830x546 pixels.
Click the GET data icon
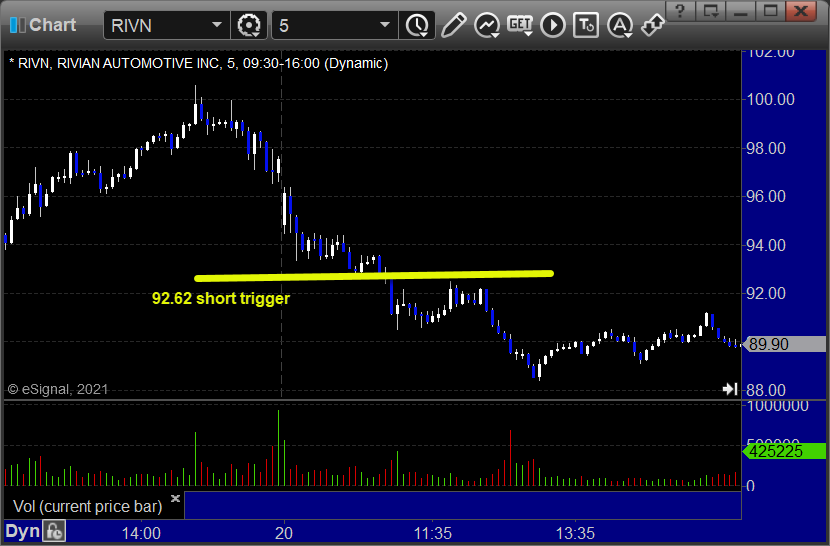[x=520, y=25]
